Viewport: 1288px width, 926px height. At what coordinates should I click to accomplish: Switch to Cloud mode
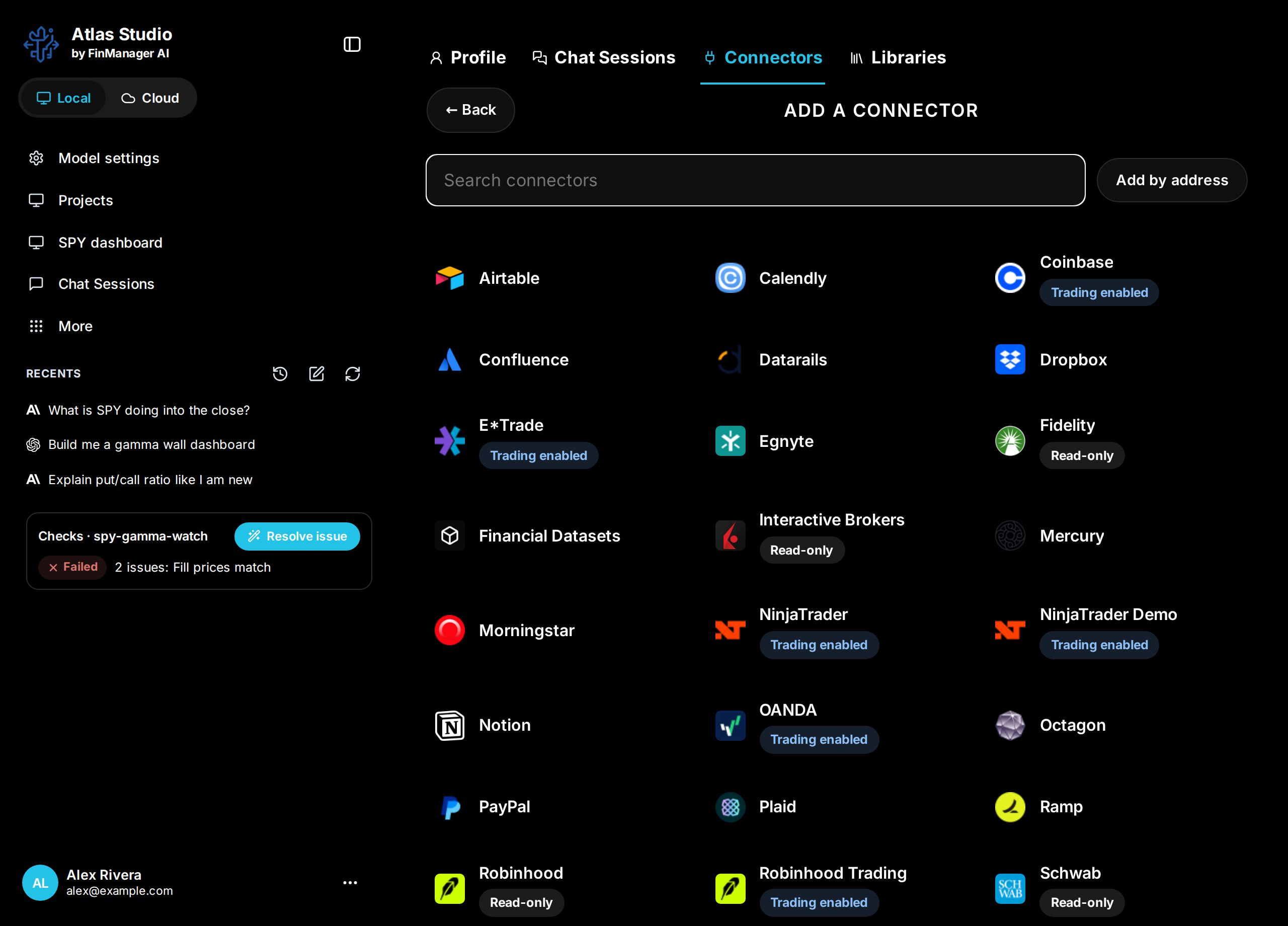pos(150,98)
